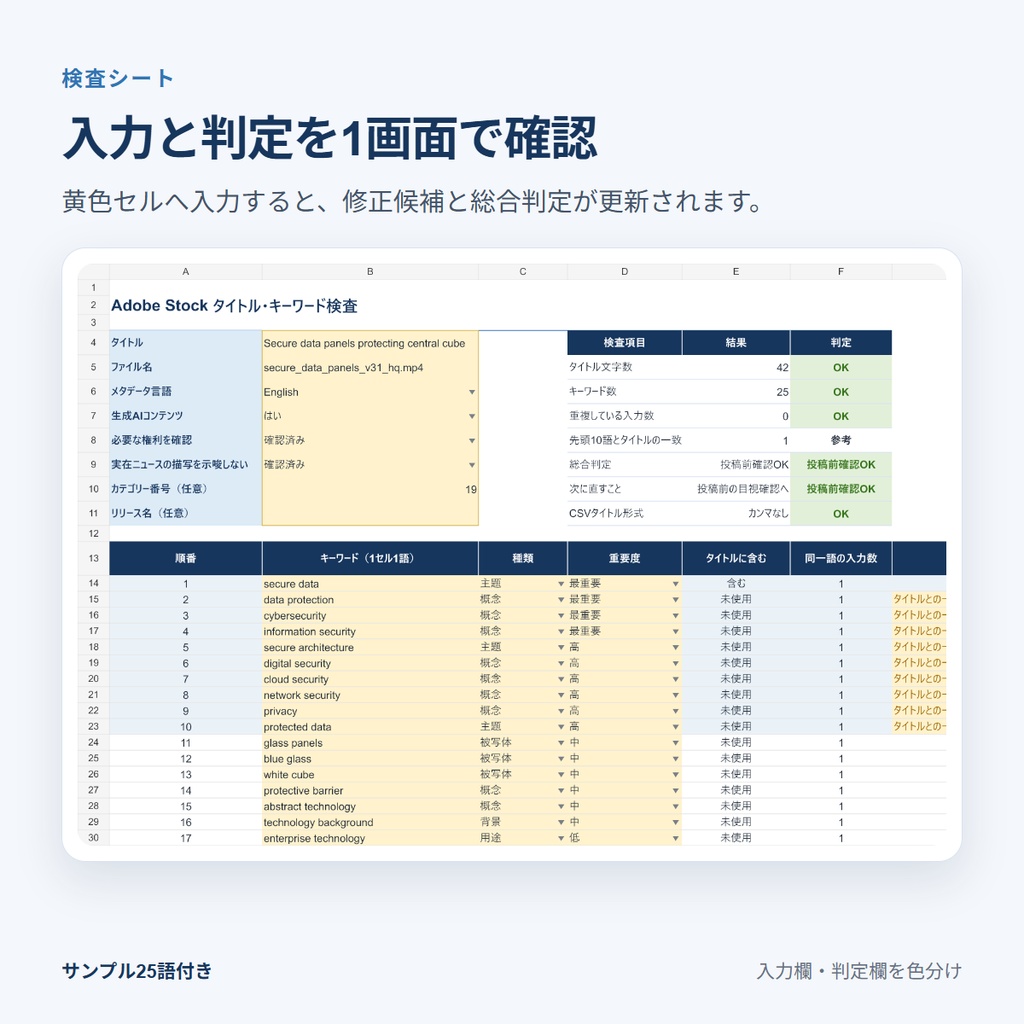Select column D header
The height and width of the screenshot is (1024, 1024).
625,272
